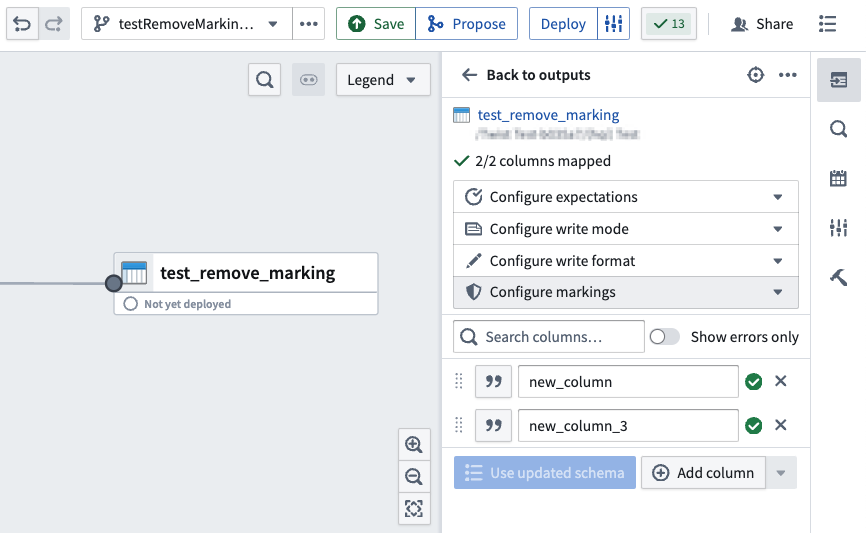The height and width of the screenshot is (533, 866).
Task: Zoom out of the graph
Action: [x=414, y=476]
